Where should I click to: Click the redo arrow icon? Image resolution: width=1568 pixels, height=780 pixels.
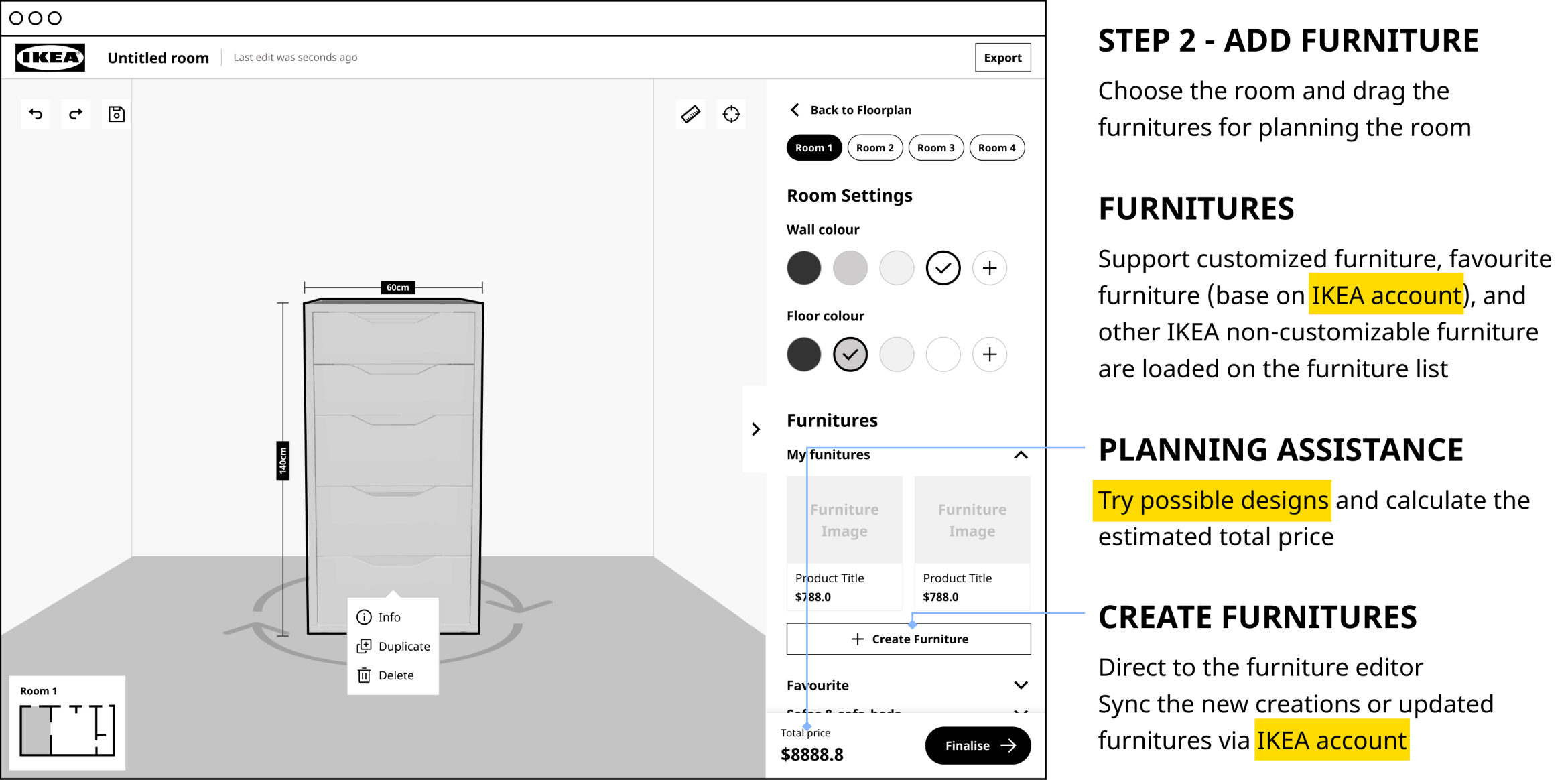point(76,114)
